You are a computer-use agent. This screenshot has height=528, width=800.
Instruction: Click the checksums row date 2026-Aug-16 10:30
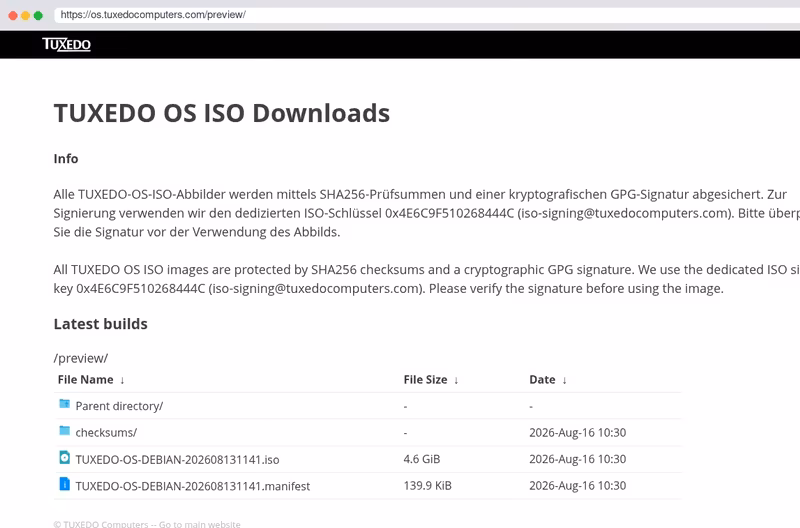[578, 433]
